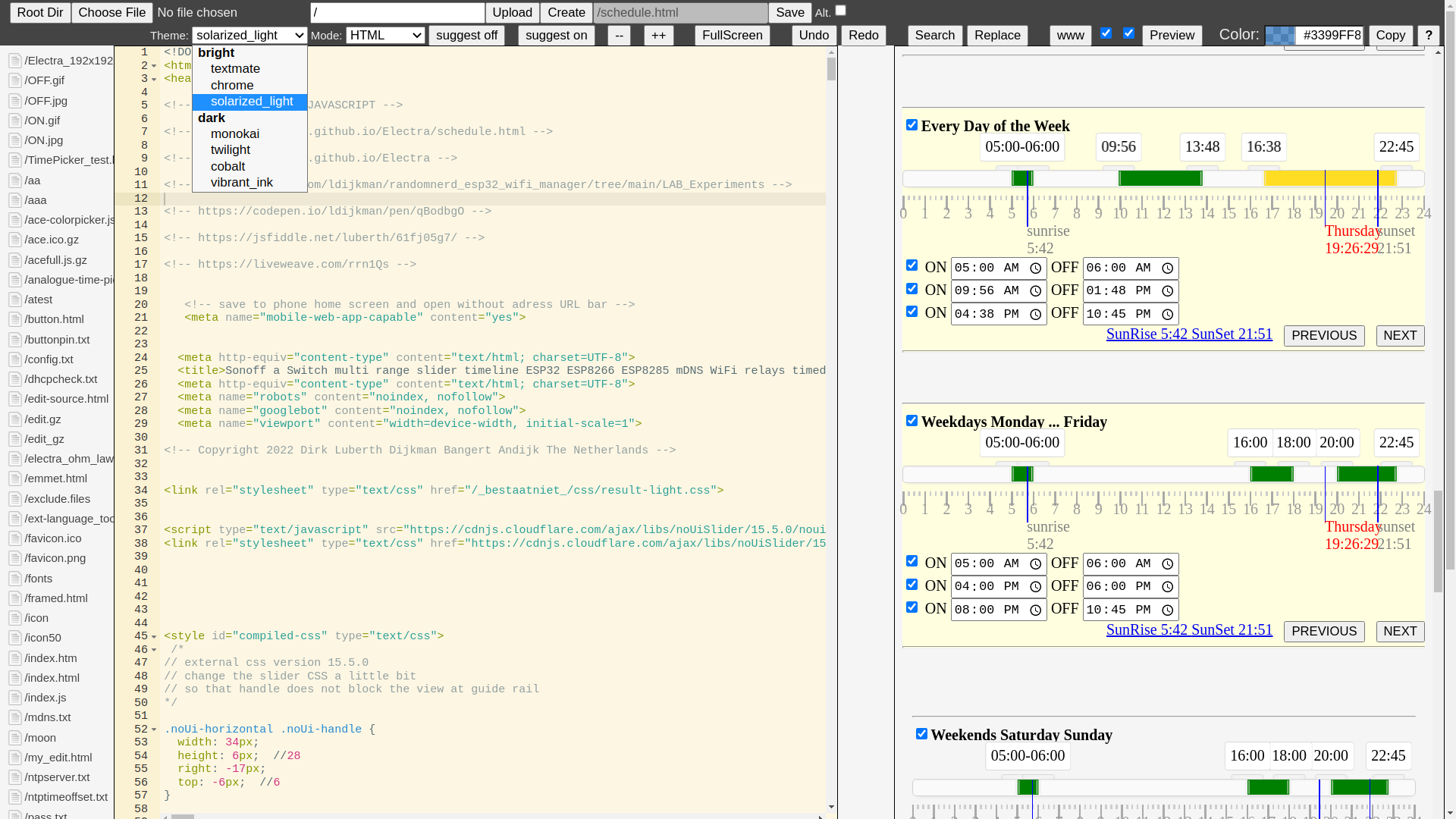Click the file icon next to /OFF.gif

click(x=14, y=80)
